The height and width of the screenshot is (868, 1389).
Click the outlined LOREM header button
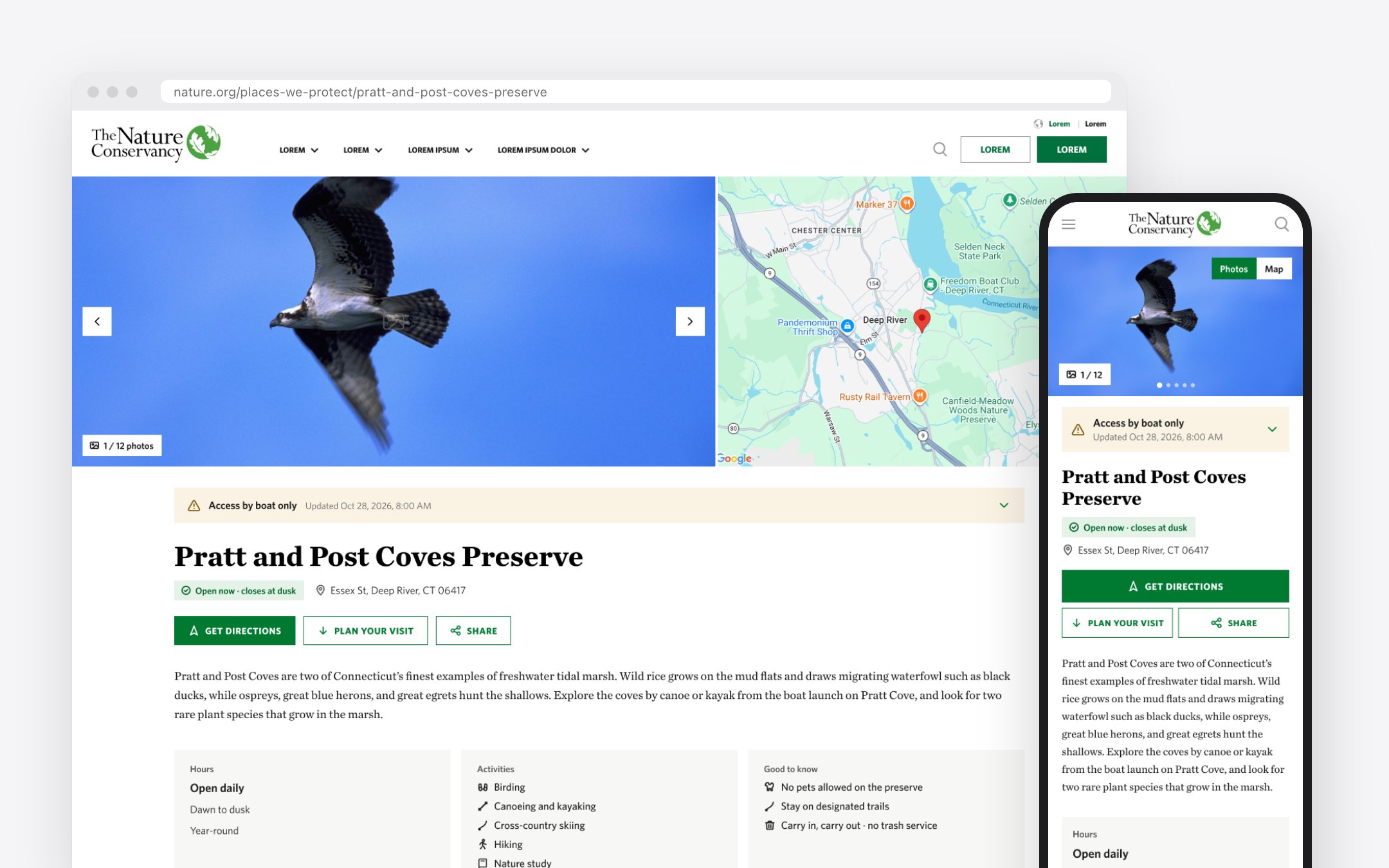[995, 149]
